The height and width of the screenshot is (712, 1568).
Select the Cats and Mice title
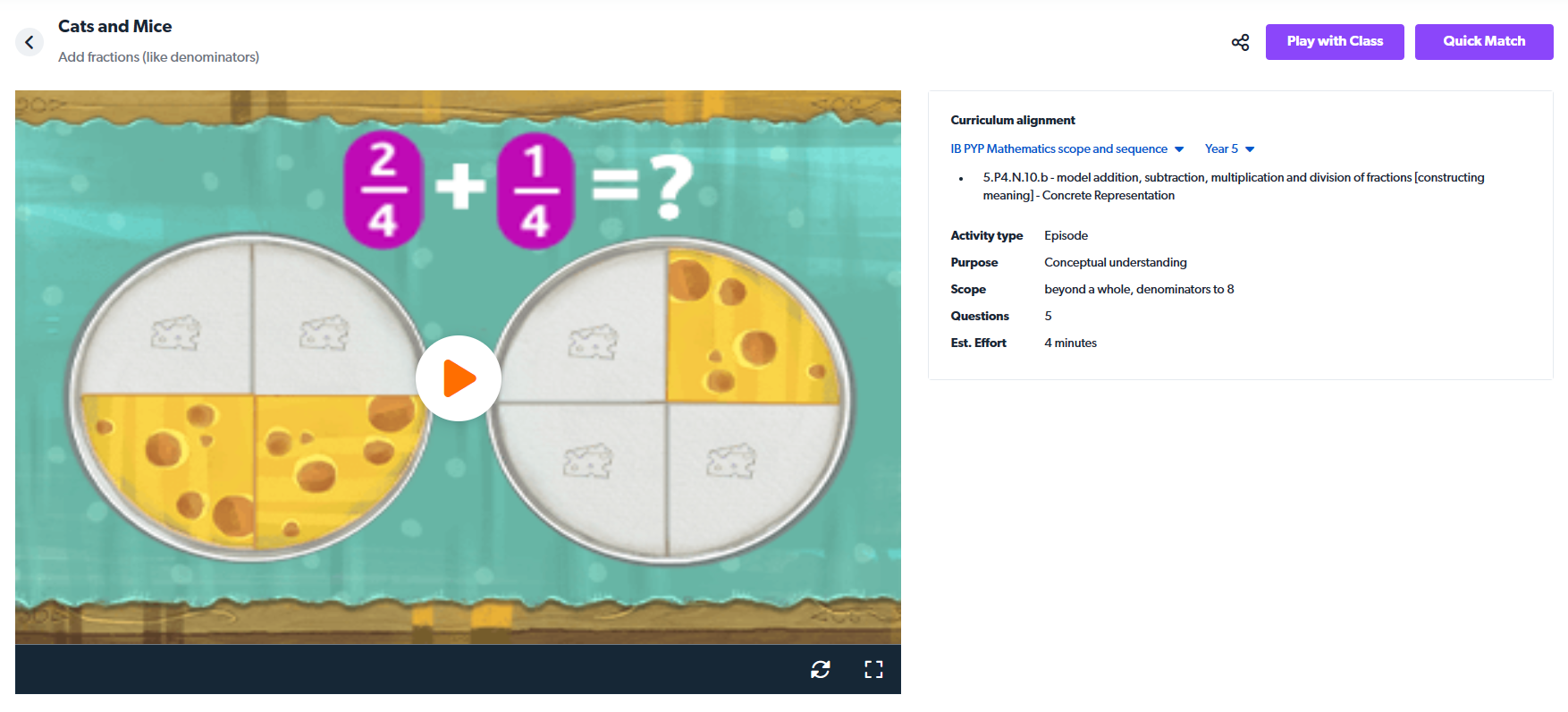click(x=115, y=27)
